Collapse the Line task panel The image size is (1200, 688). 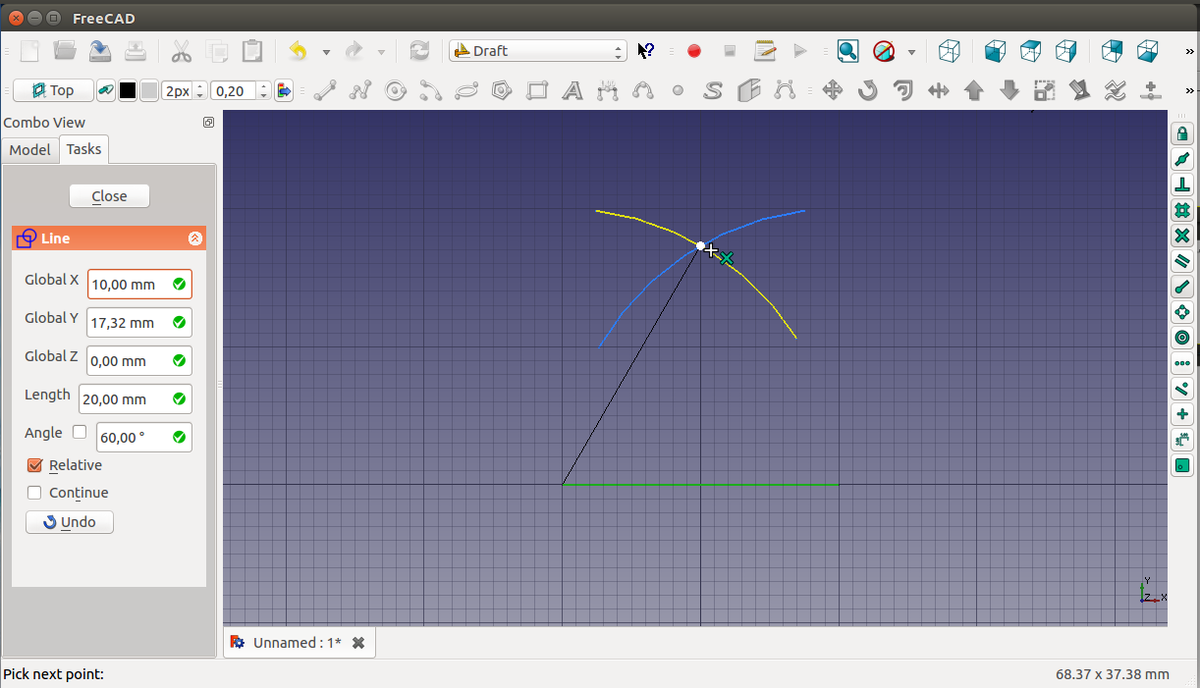pyautogui.click(x=195, y=239)
